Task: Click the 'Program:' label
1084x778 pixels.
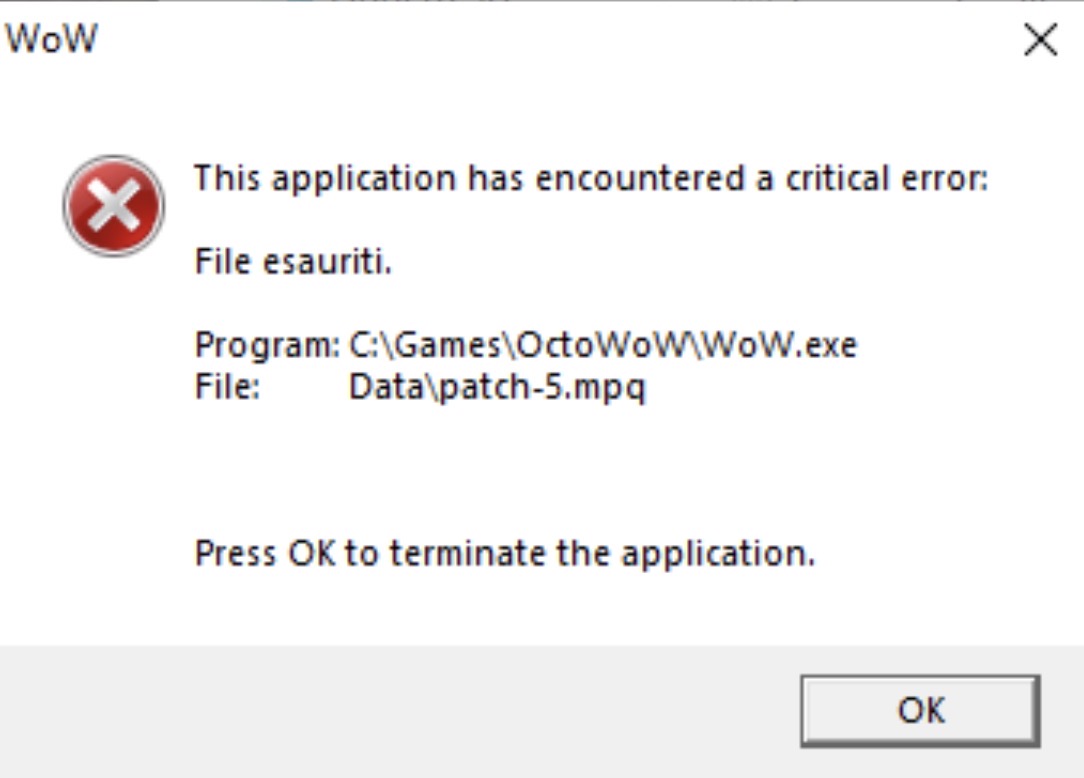Action: (267, 344)
